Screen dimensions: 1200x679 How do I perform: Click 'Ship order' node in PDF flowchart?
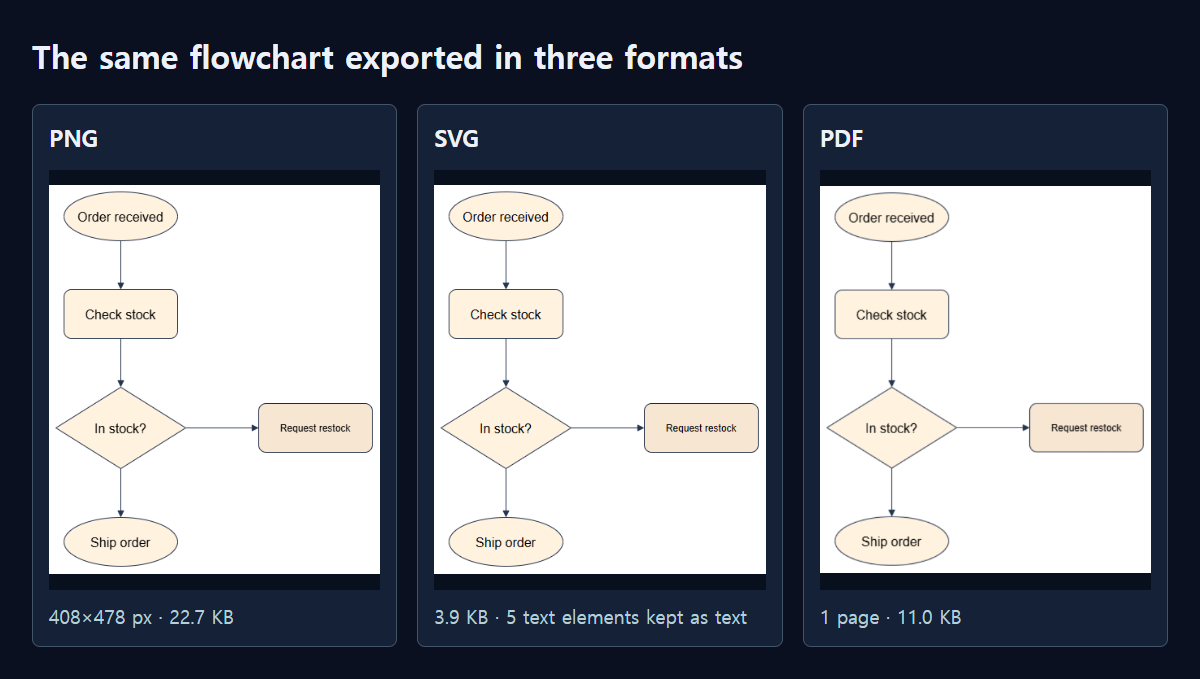click(x=891, y=542)
